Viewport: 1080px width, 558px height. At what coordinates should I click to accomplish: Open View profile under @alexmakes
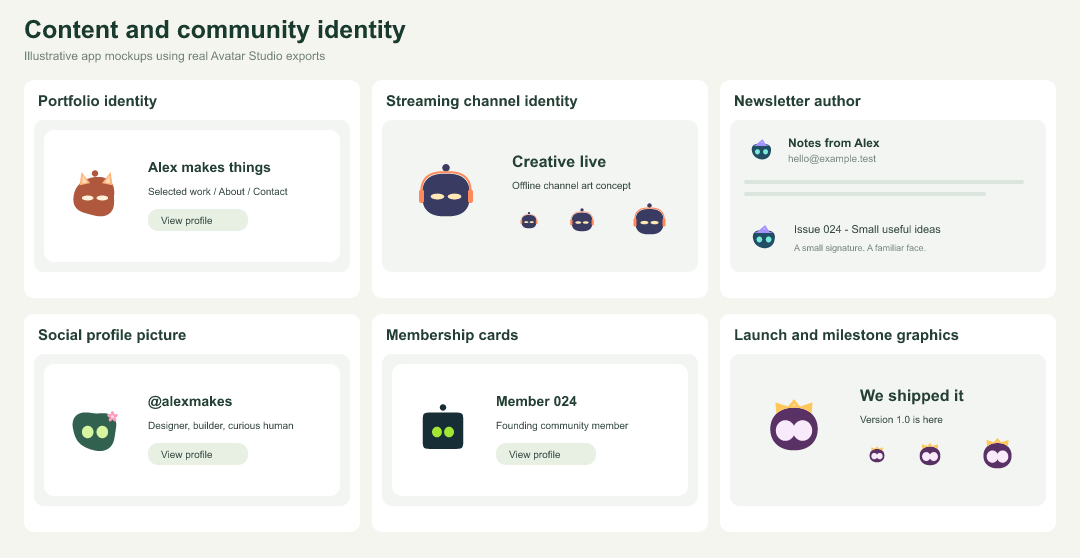(198, 455)
